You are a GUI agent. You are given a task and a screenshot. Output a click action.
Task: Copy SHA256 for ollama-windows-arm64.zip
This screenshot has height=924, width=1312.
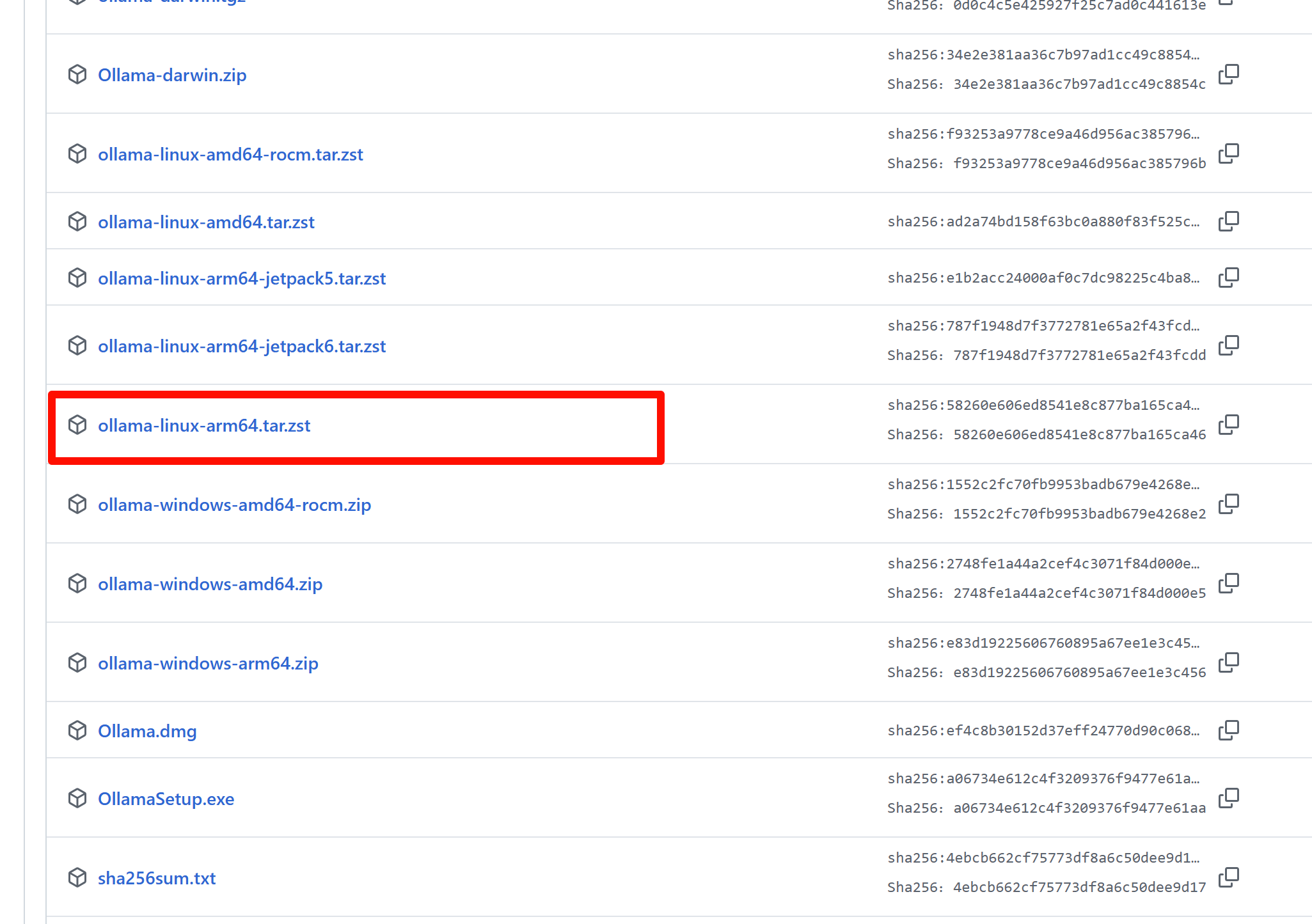(x=1228, y=662)
